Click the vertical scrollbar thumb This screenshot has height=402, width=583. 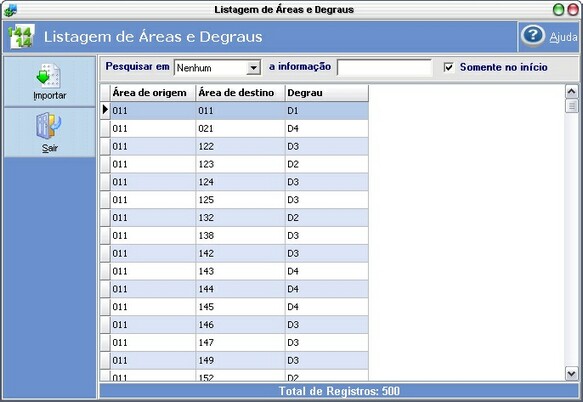571,106
